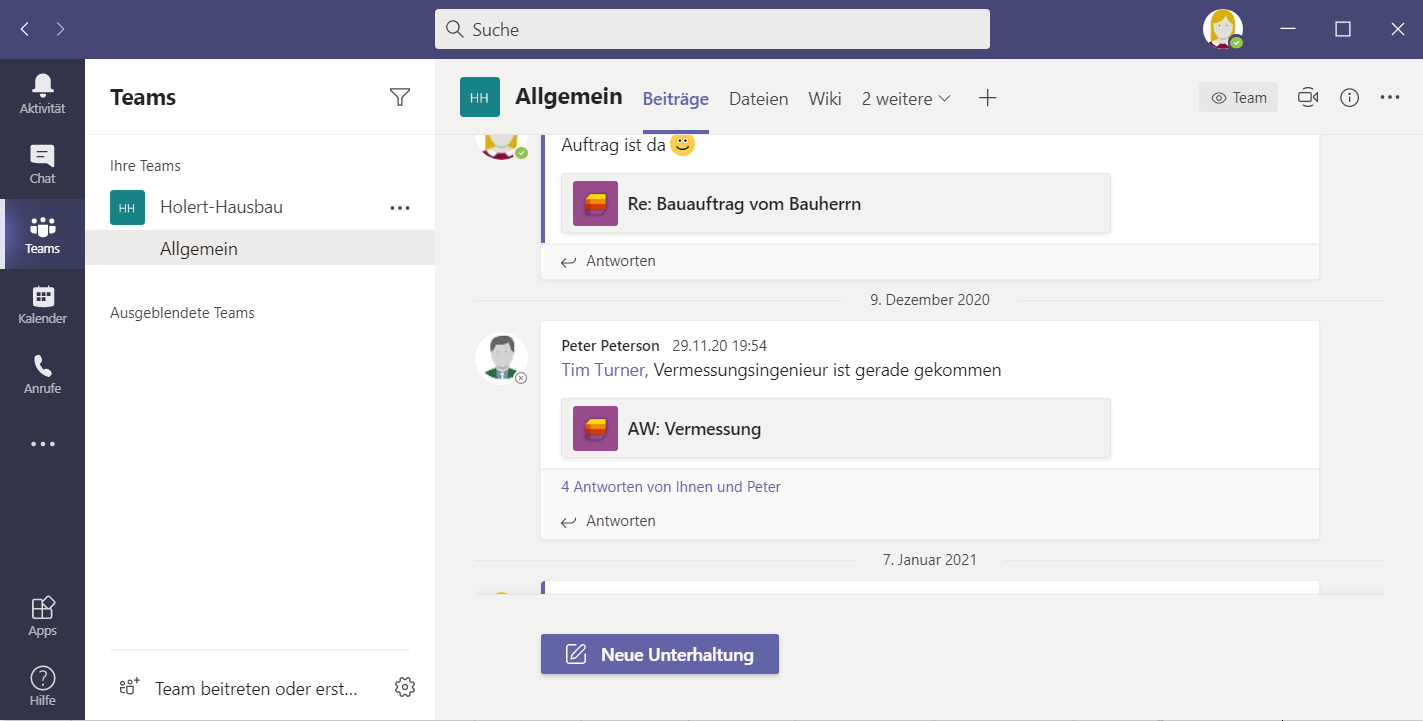Select the Teams sidebar icon
The height and width of the screenshot is (721, 1423).
[42, 234]
